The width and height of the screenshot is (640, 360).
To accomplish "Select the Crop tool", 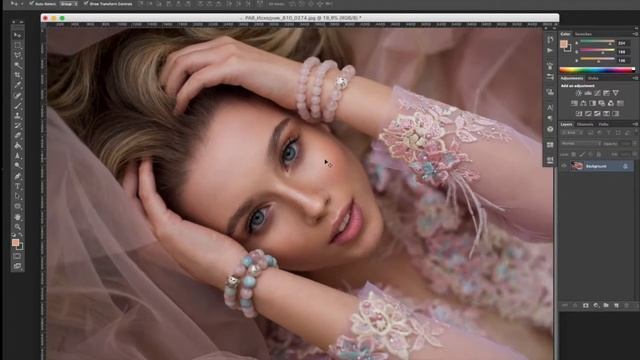I will pos(17,76).
